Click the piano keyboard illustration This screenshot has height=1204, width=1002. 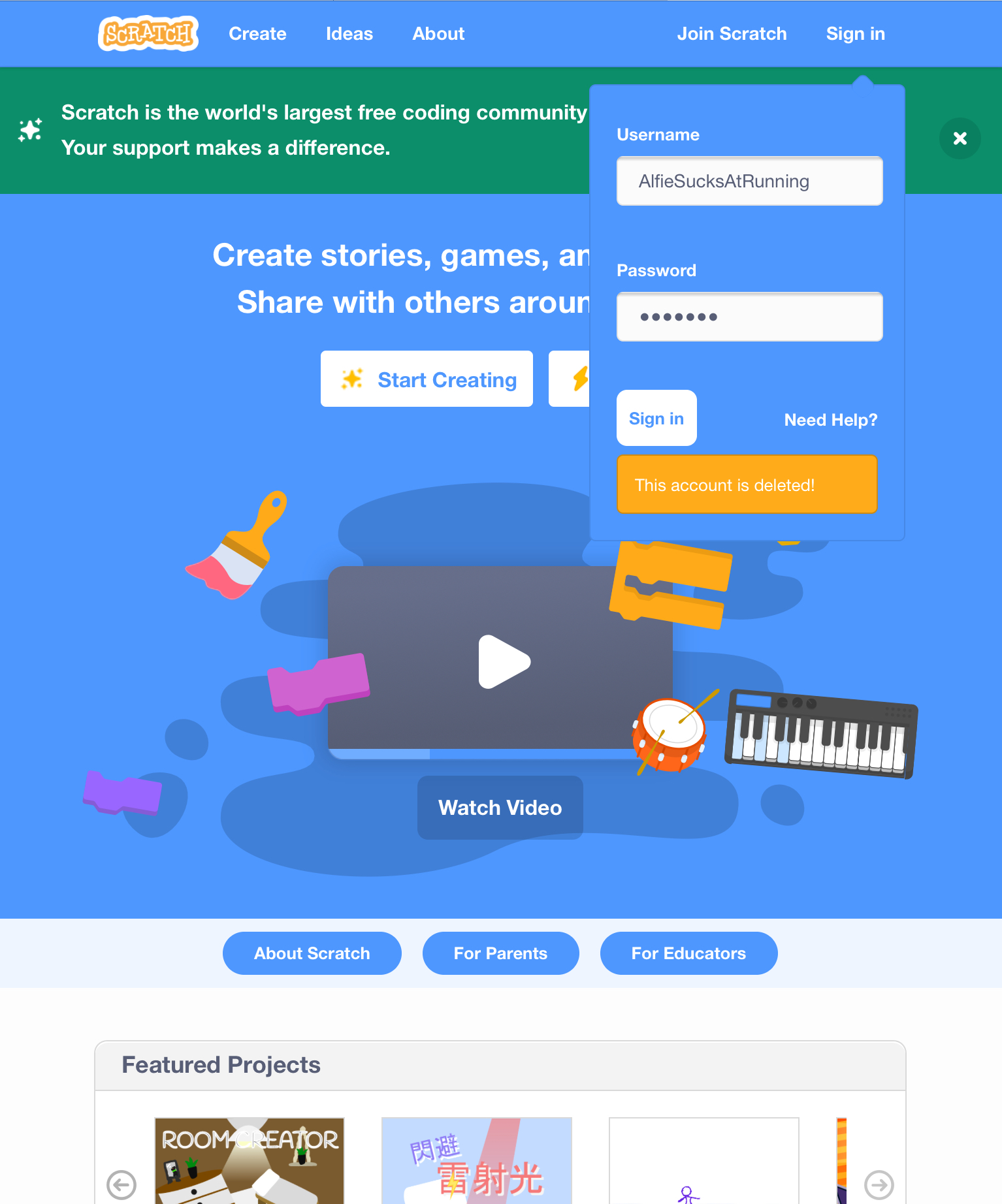point(821,734)
